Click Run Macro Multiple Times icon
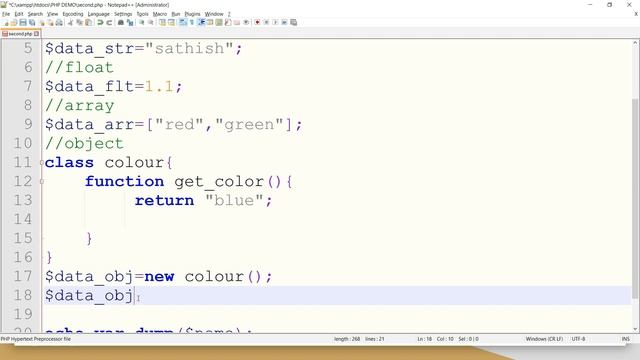Viewport: 640px width, 360px height. pyautogui.click(x=284, y=22)
